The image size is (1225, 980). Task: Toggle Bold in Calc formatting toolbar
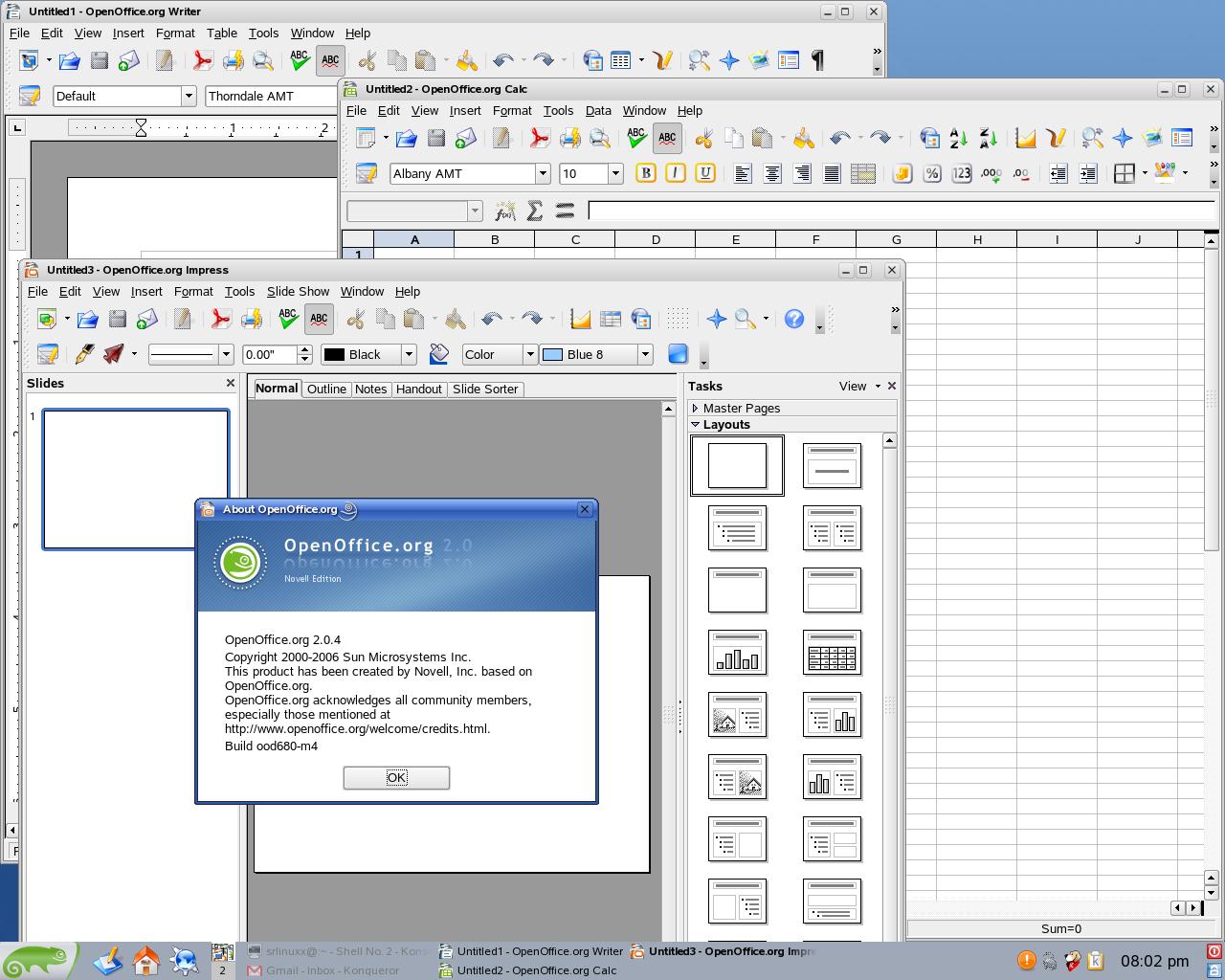646,173
